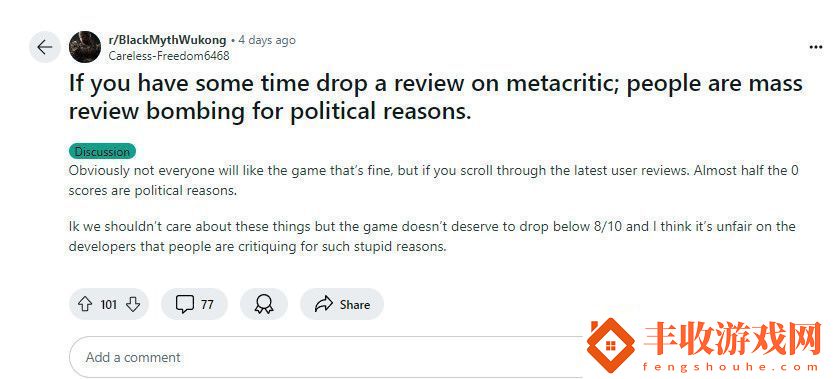
Task: Click the paragraph starting 'Ik we shouldn't care'
Action: [x=432, y=237]
